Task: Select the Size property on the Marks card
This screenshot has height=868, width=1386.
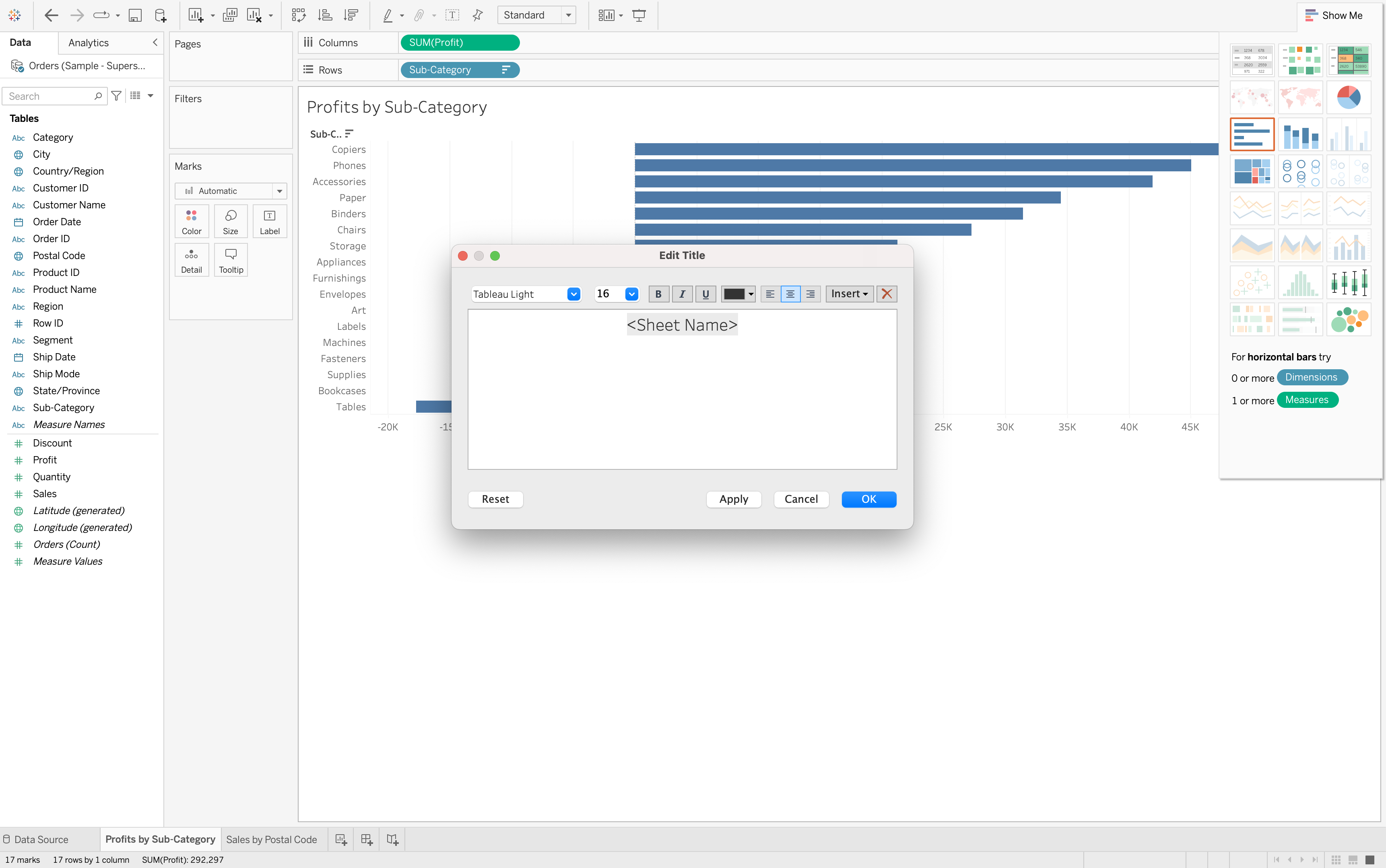Action: 230,221
